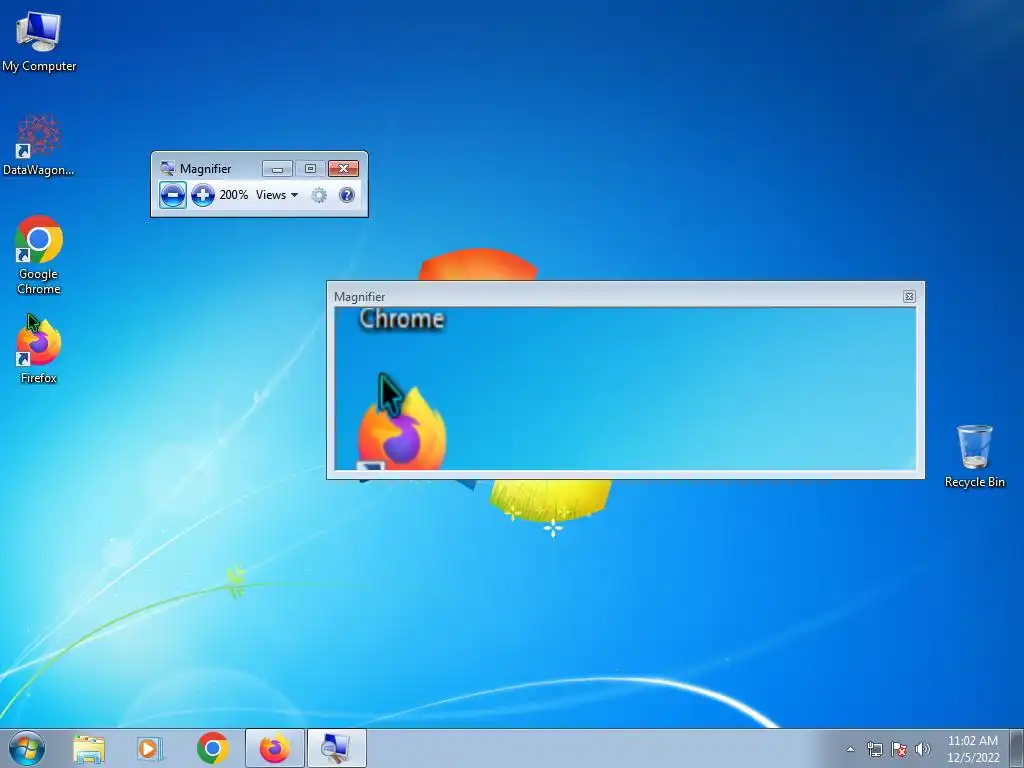Open the Views dropdown in Magnifier
Screen dimensions: 1024x768
pos(277,195)
